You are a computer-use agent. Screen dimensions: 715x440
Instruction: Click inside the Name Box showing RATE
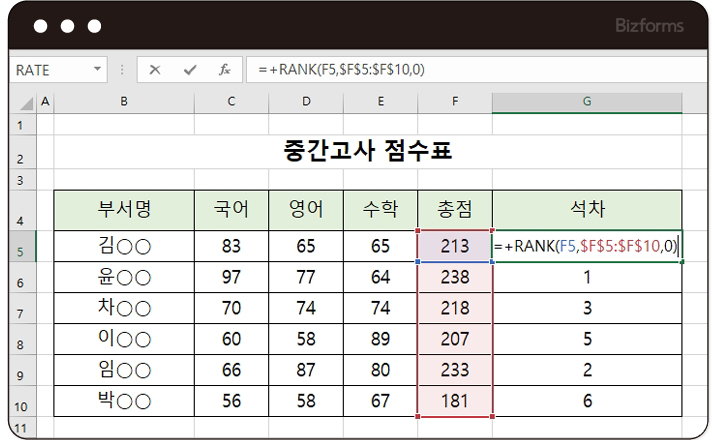tap(50, 70)
